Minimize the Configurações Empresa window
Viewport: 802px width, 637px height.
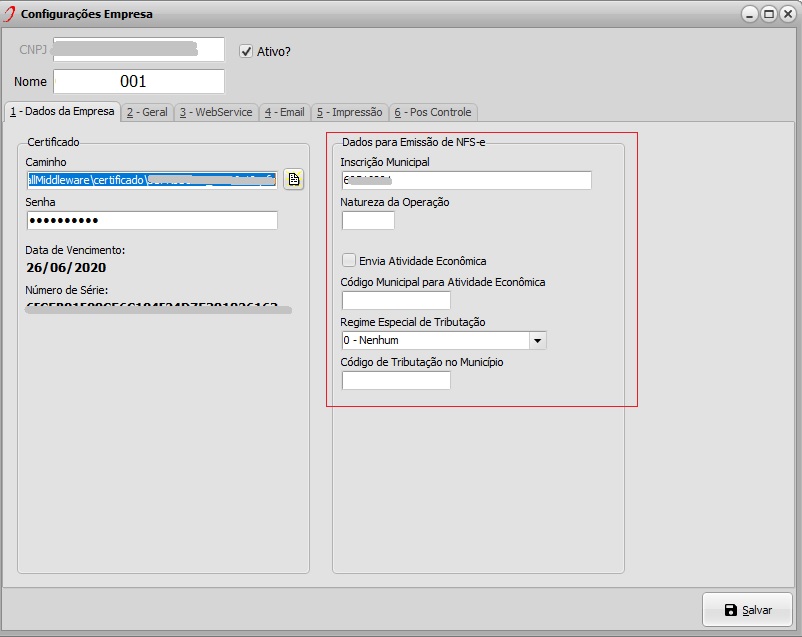coord(749,14)
